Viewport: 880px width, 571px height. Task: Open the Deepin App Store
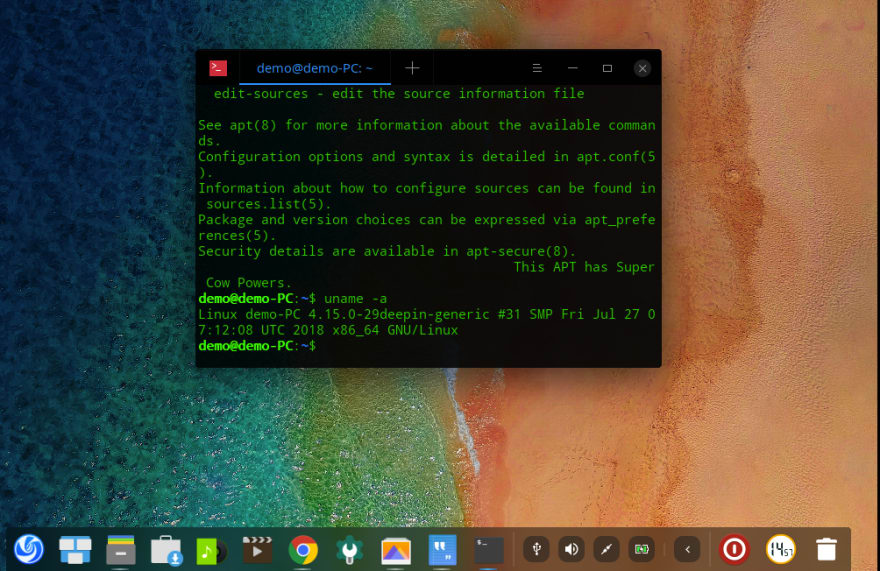click(166, 550)
